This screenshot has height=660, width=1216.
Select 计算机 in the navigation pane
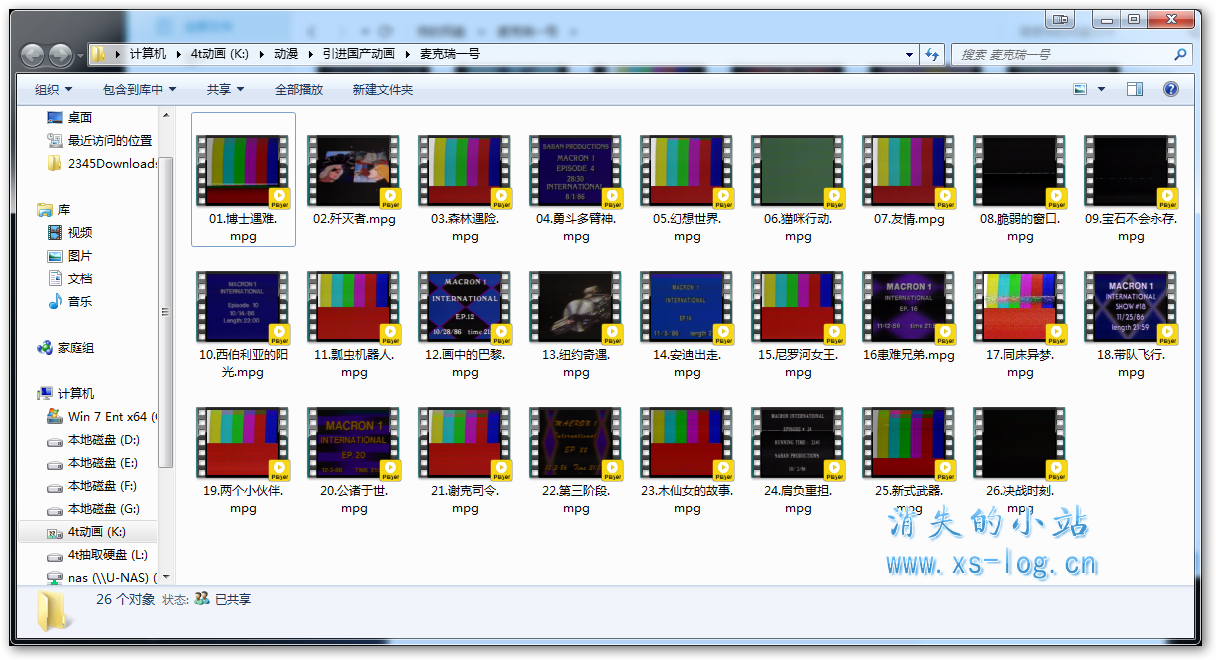[66, 394]
